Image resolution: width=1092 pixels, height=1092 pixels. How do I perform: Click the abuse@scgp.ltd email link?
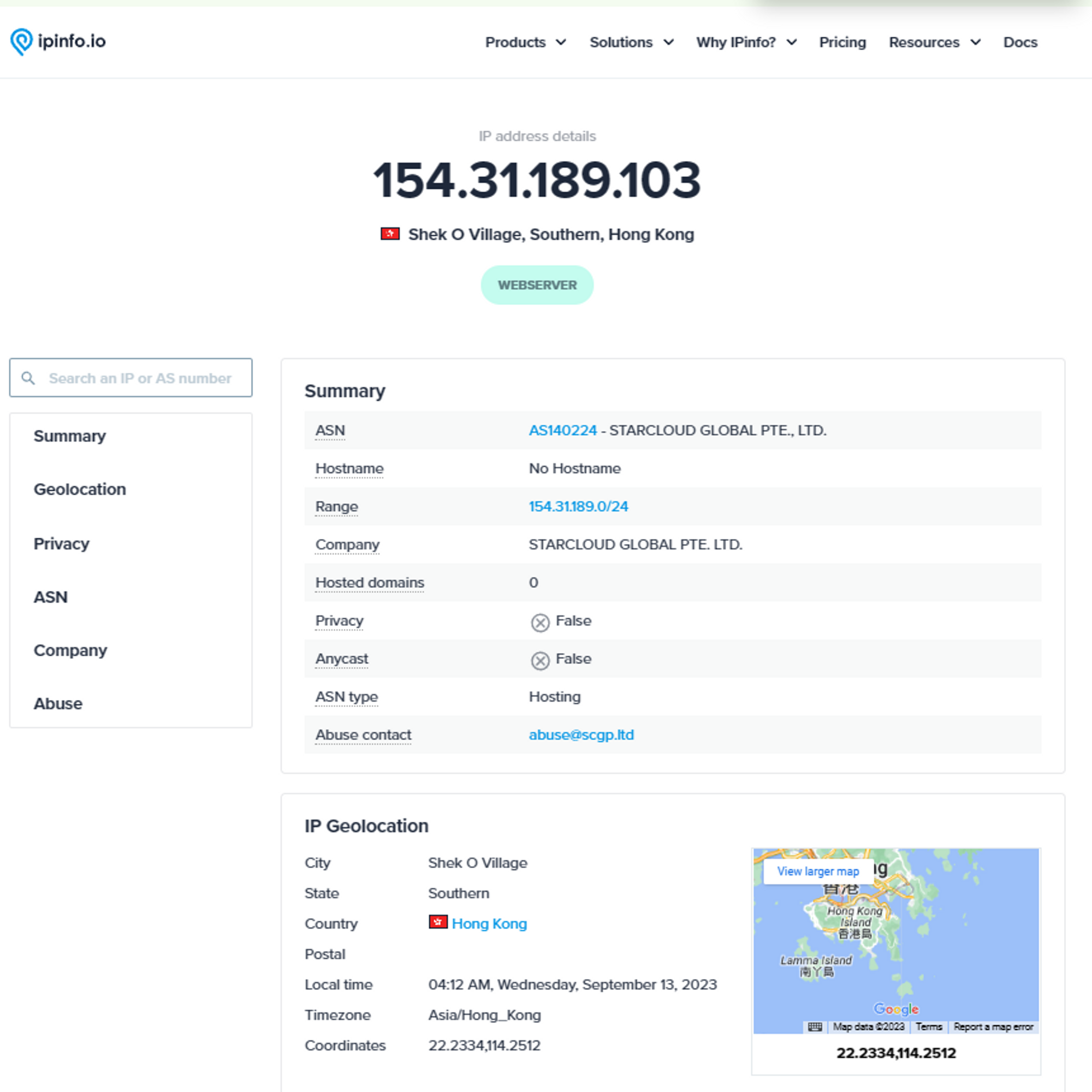582,734
